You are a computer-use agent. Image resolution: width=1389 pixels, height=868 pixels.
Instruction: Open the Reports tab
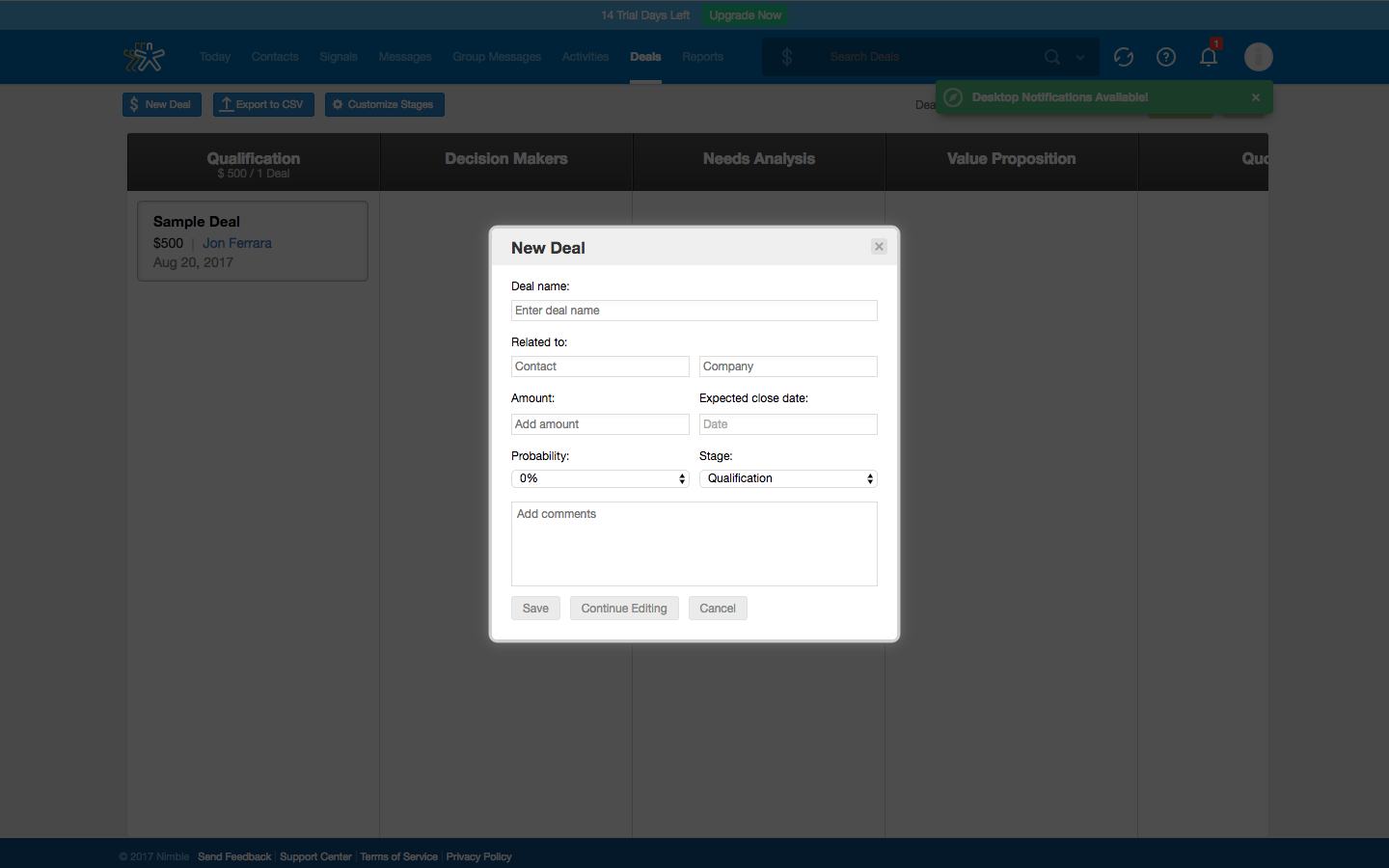pos(702,57)
